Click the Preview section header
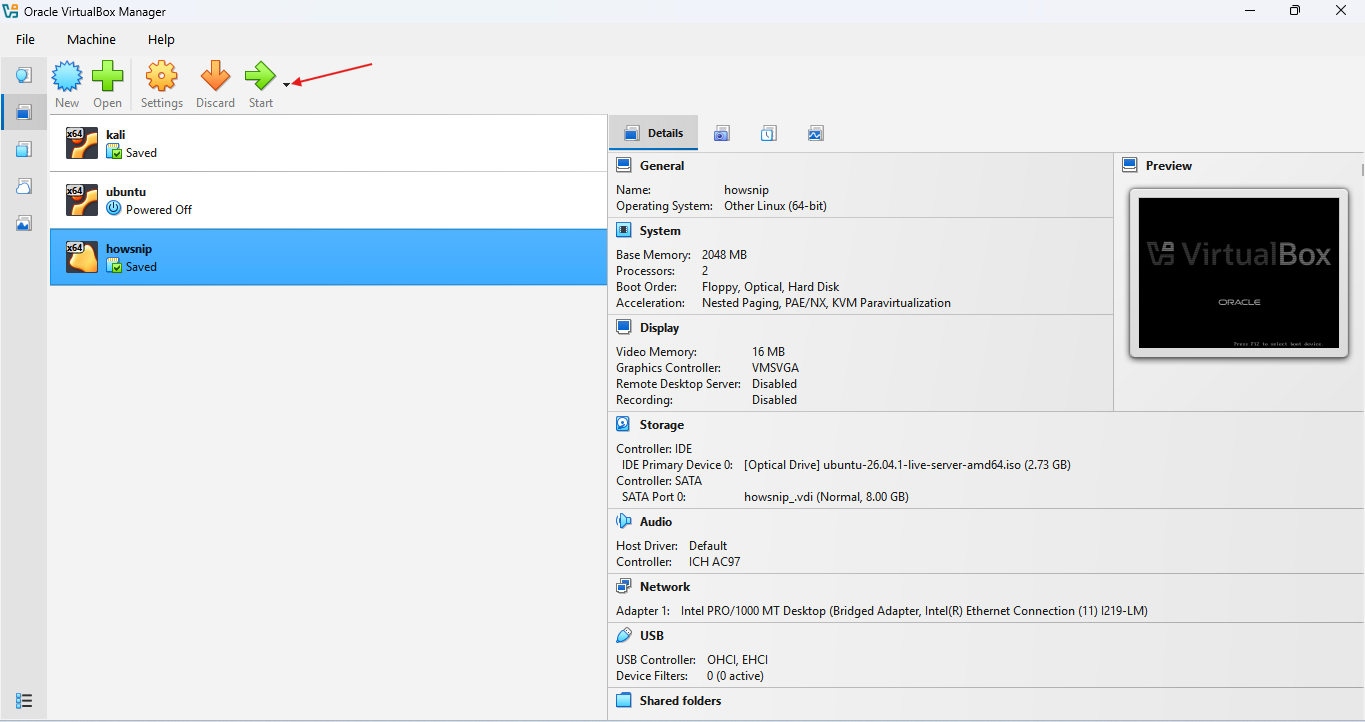 click(x=1169, y=166)
